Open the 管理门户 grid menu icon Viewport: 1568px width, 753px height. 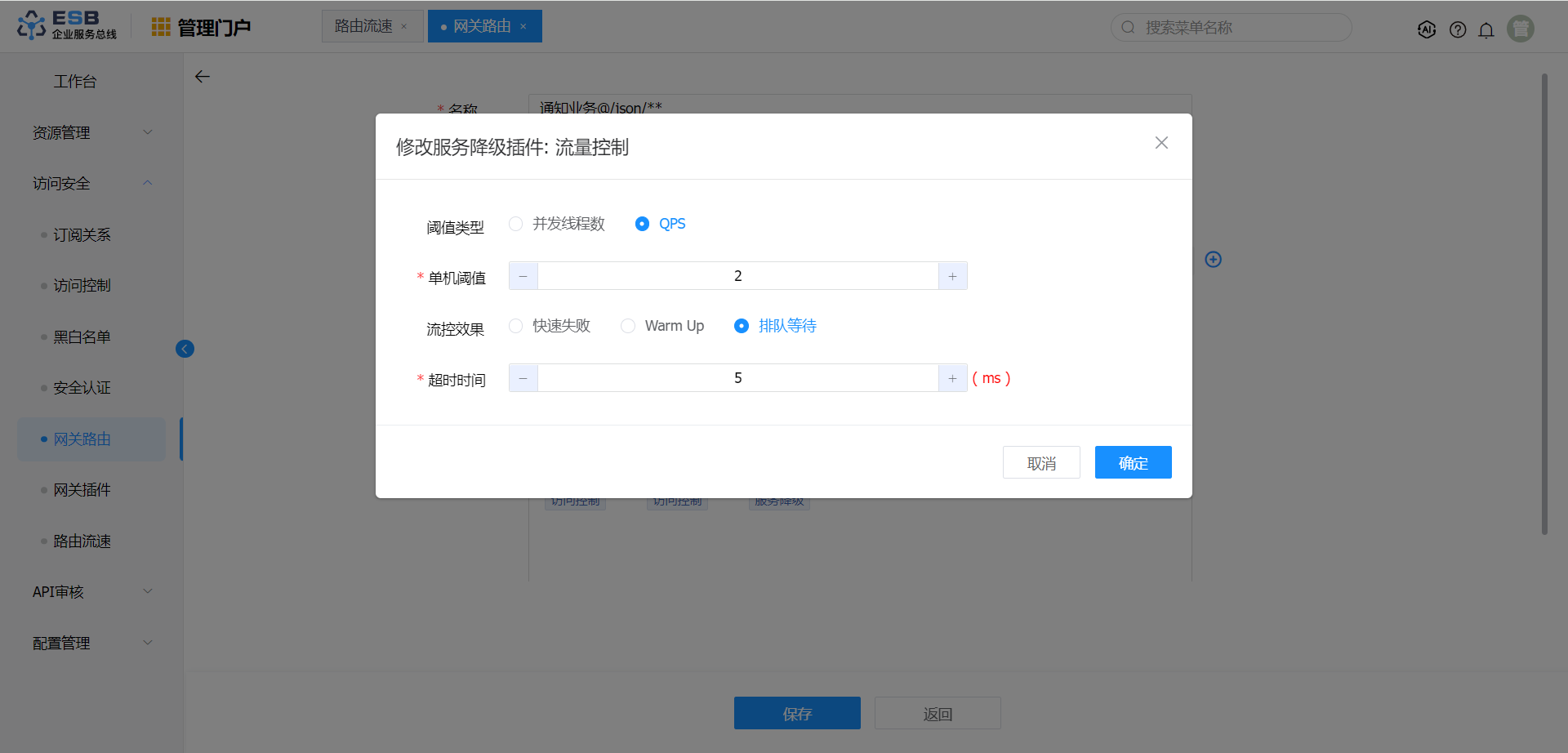(x=161, y=27)
